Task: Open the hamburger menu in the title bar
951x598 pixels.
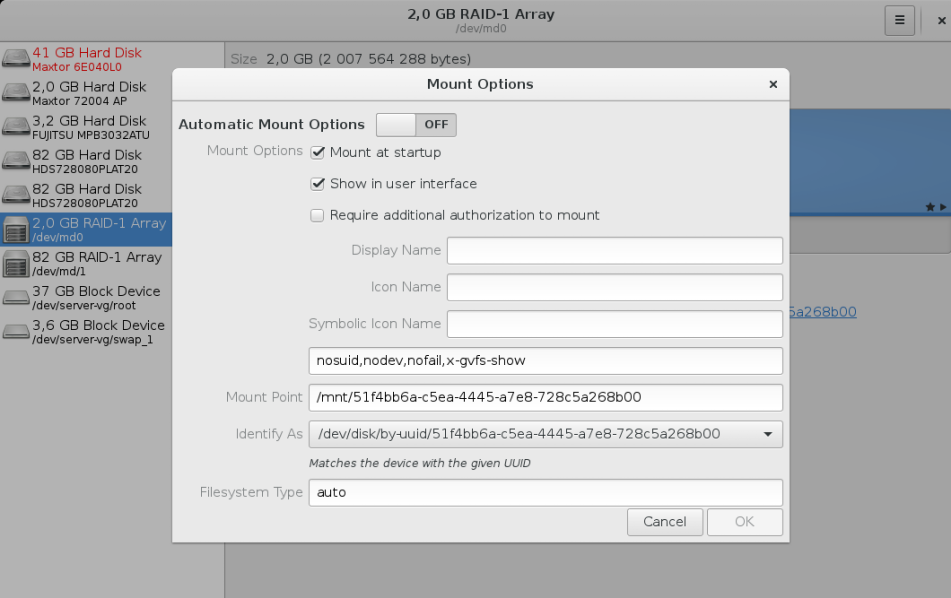Action: 899,20
